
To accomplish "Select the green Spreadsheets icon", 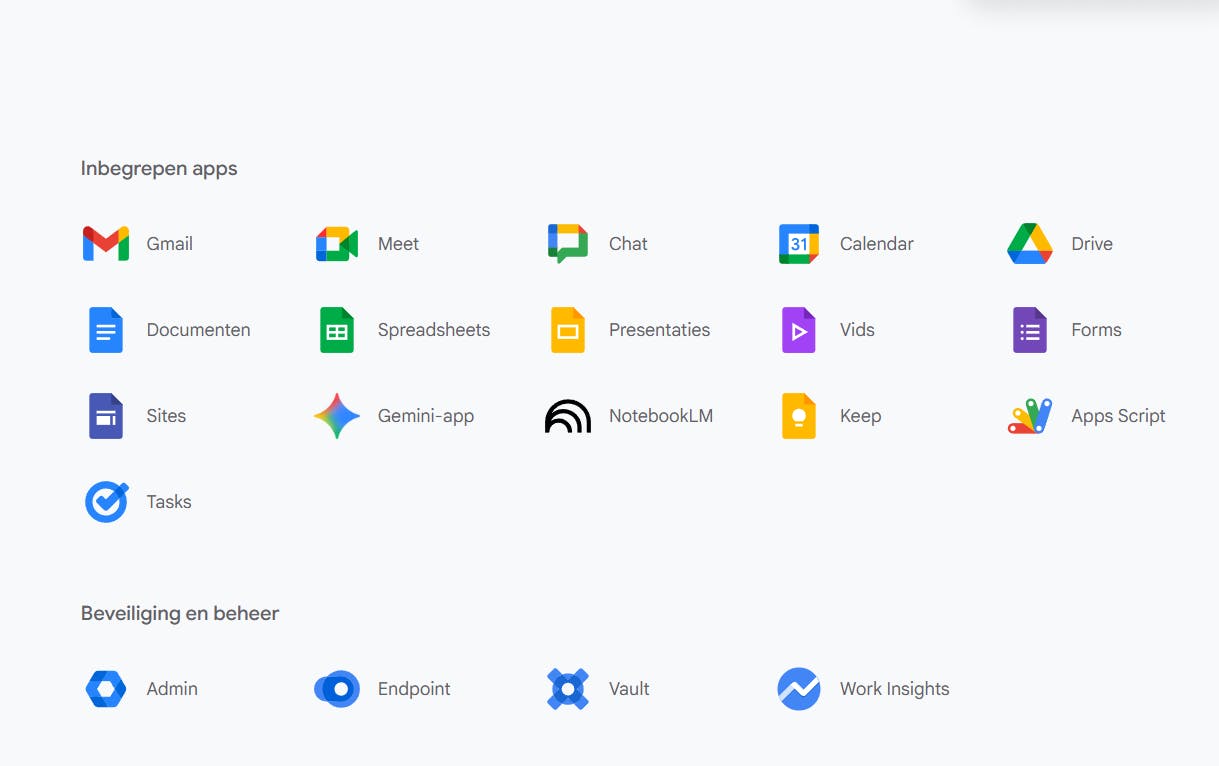I will [337, 330].
